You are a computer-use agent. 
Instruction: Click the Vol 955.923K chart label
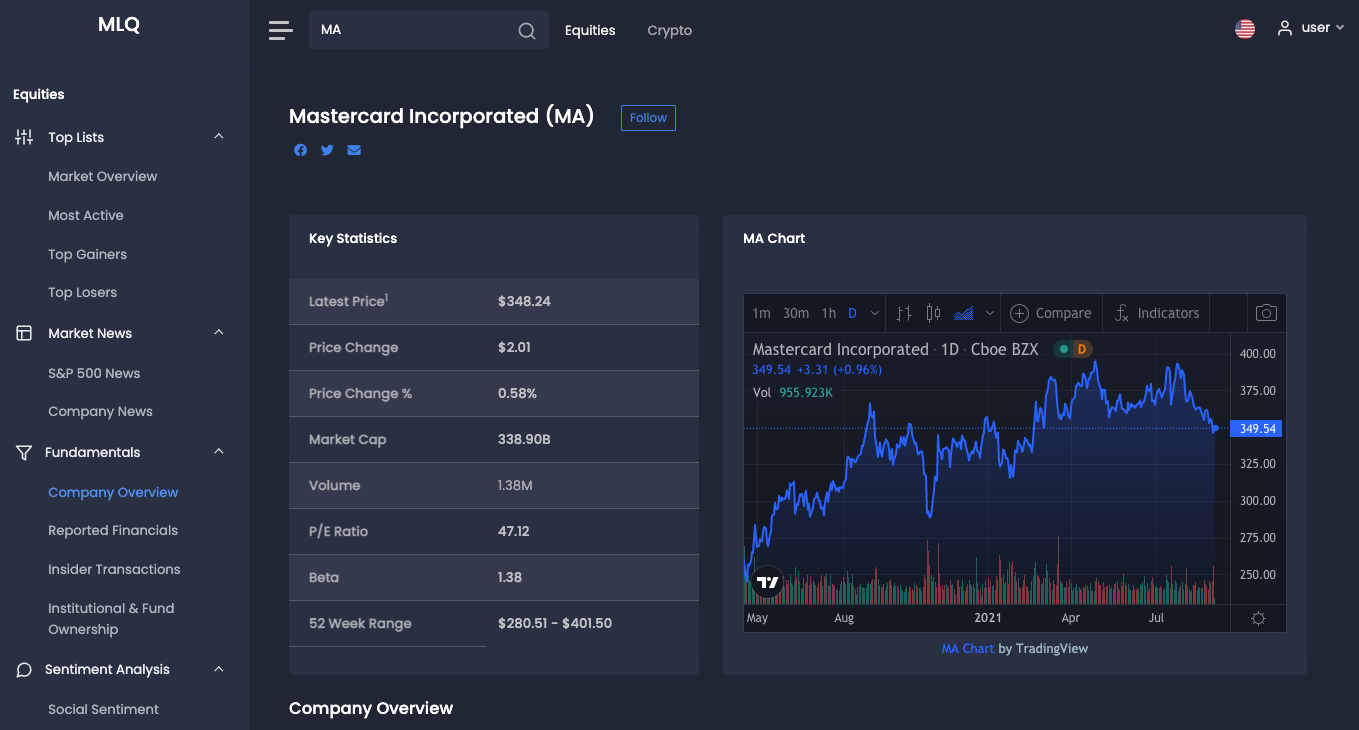(793, 393)
